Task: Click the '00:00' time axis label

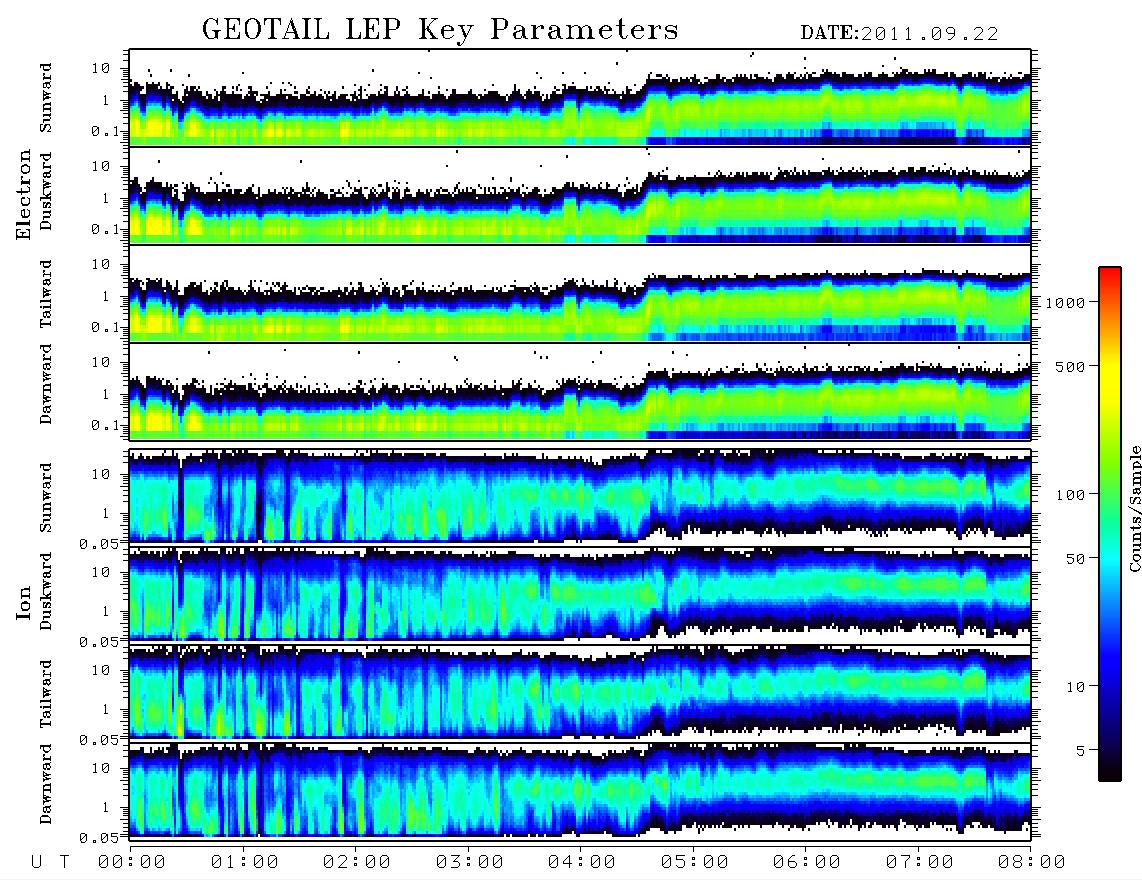Action: click(x=132, y=862)
